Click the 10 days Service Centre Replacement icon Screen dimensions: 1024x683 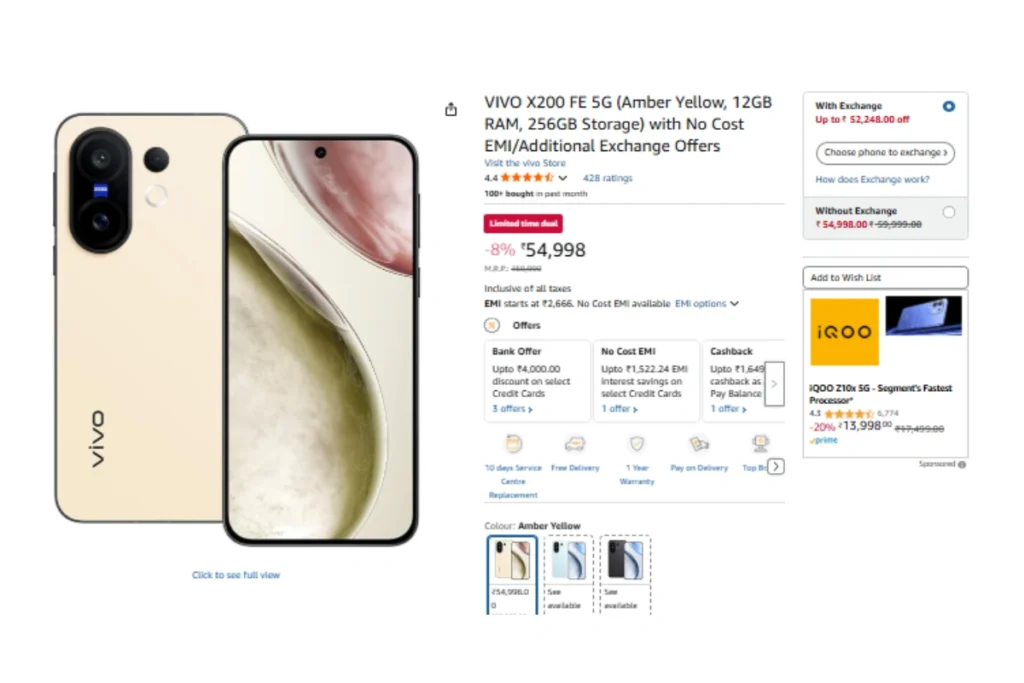pos(513,444)
